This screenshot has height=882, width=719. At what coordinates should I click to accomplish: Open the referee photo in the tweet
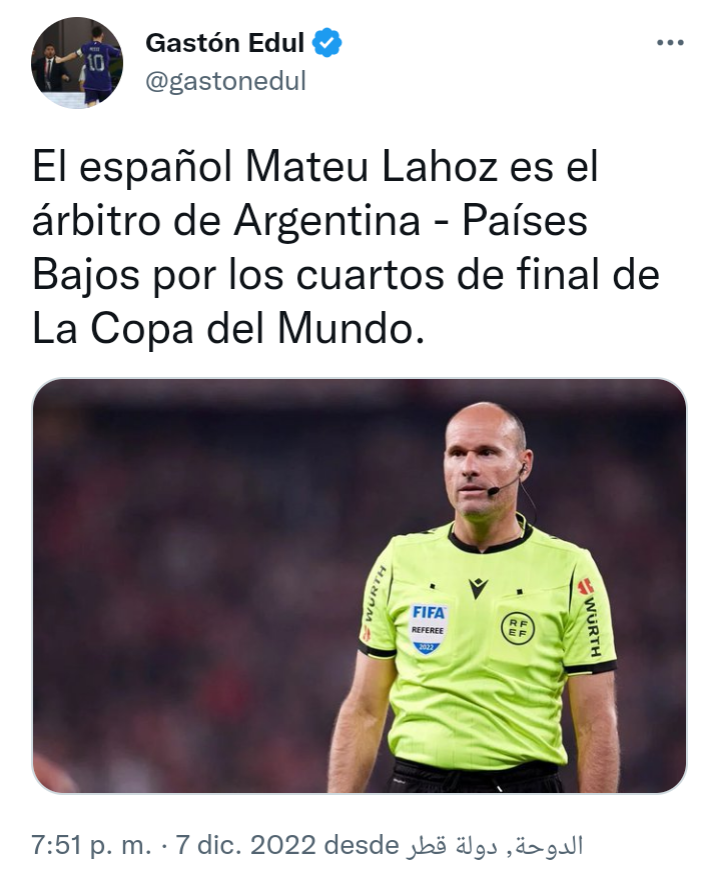coord(359,586)
